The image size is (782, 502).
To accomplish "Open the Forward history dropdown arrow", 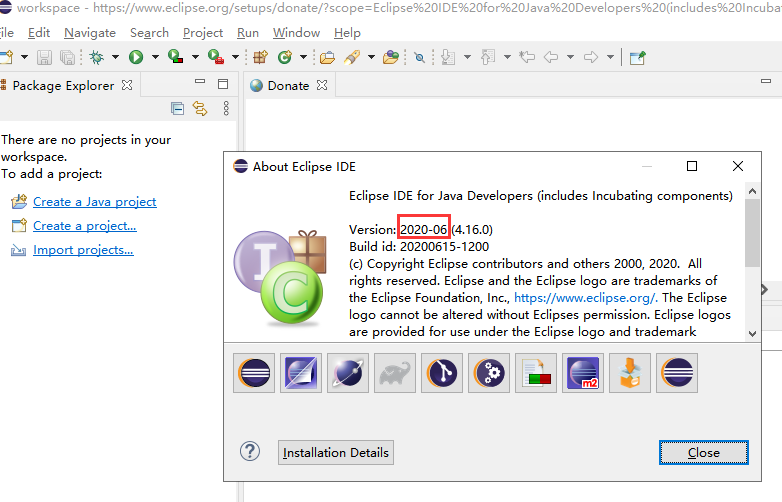I will coord(610,57).
